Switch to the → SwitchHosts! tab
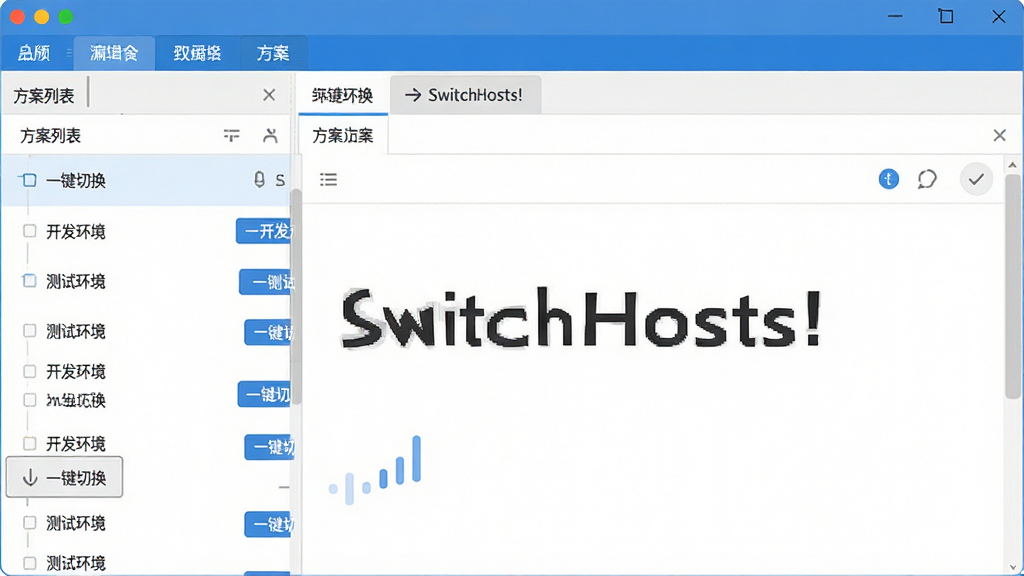This screenshot has width=1024, height=576. click(465, 95)
